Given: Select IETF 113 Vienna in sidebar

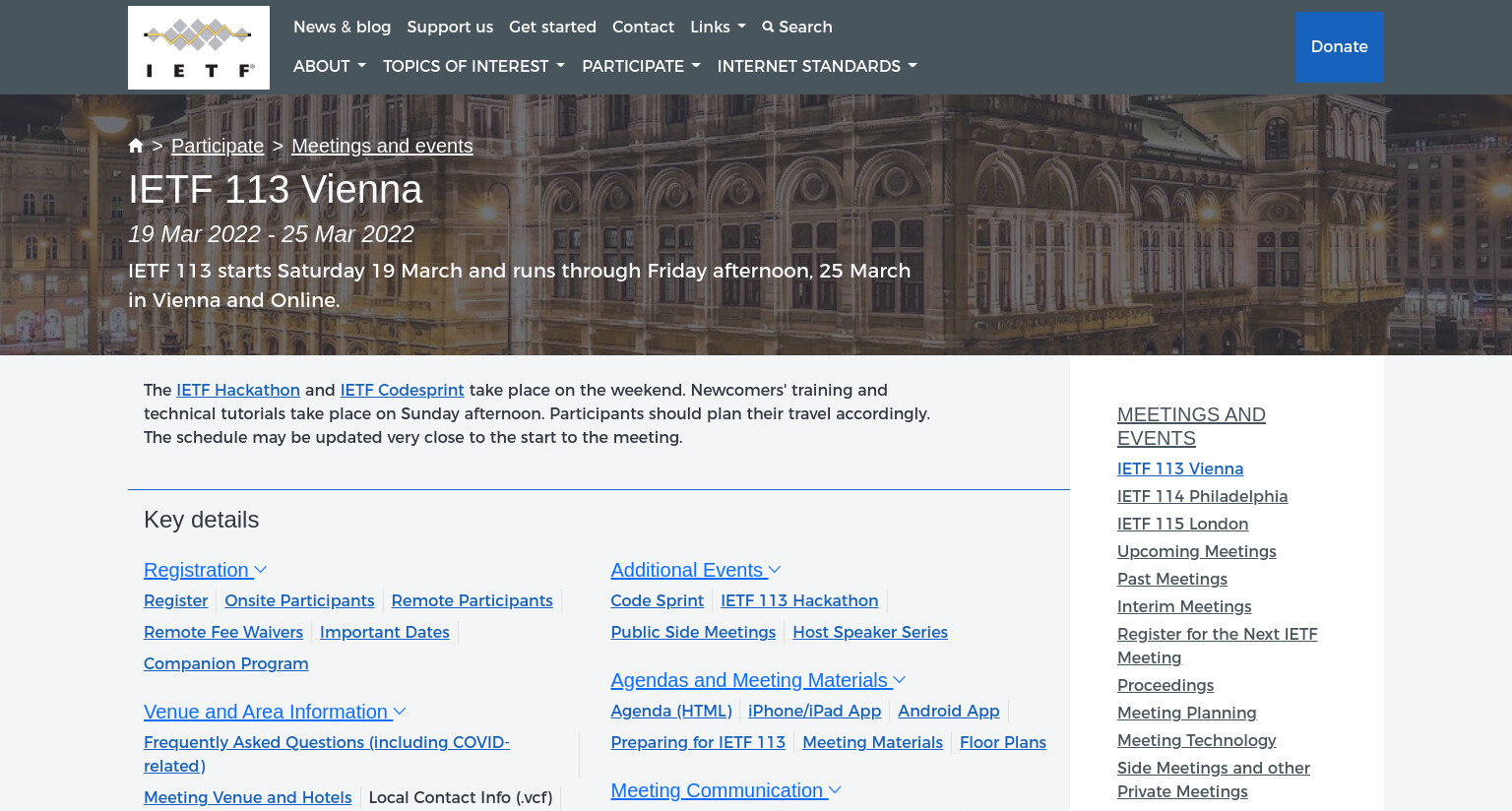Looking at the screenshot, I should (x=1180, y=468).
